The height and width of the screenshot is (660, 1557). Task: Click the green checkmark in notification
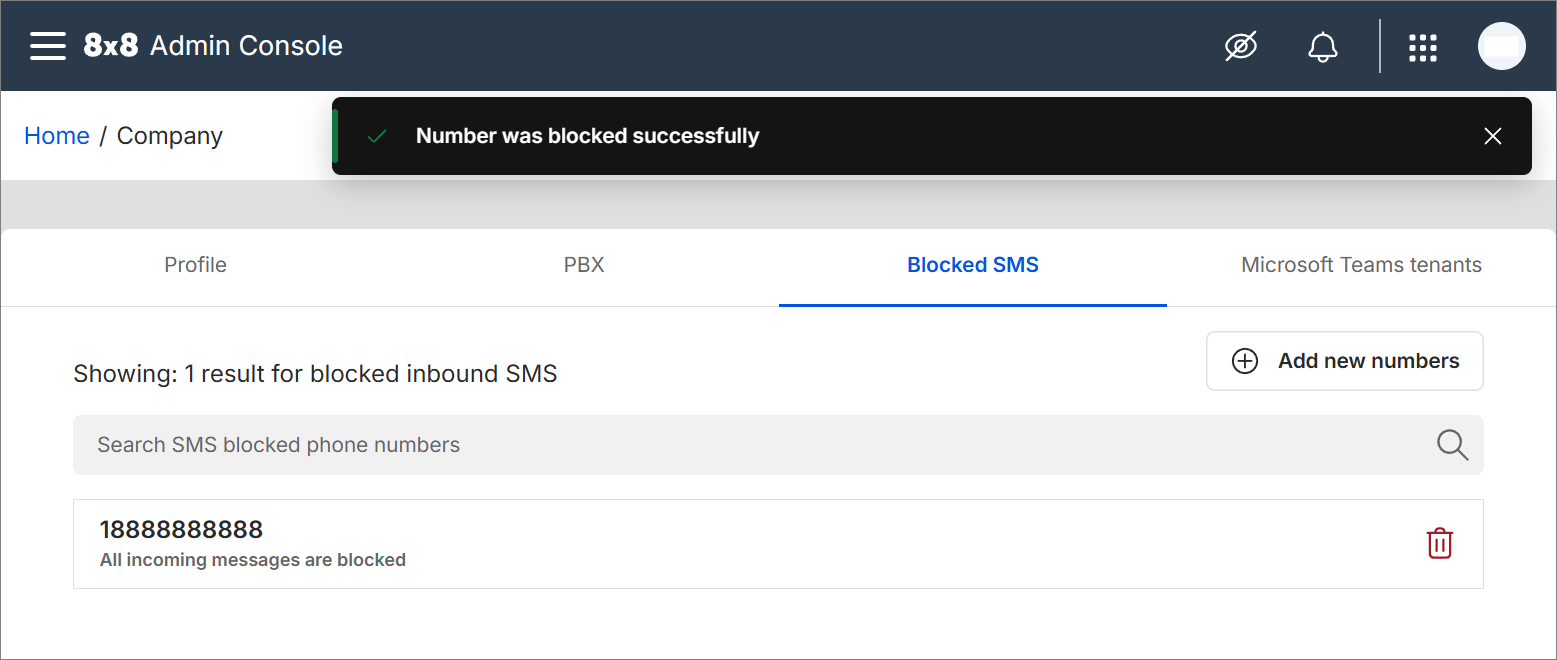point(377,136)
